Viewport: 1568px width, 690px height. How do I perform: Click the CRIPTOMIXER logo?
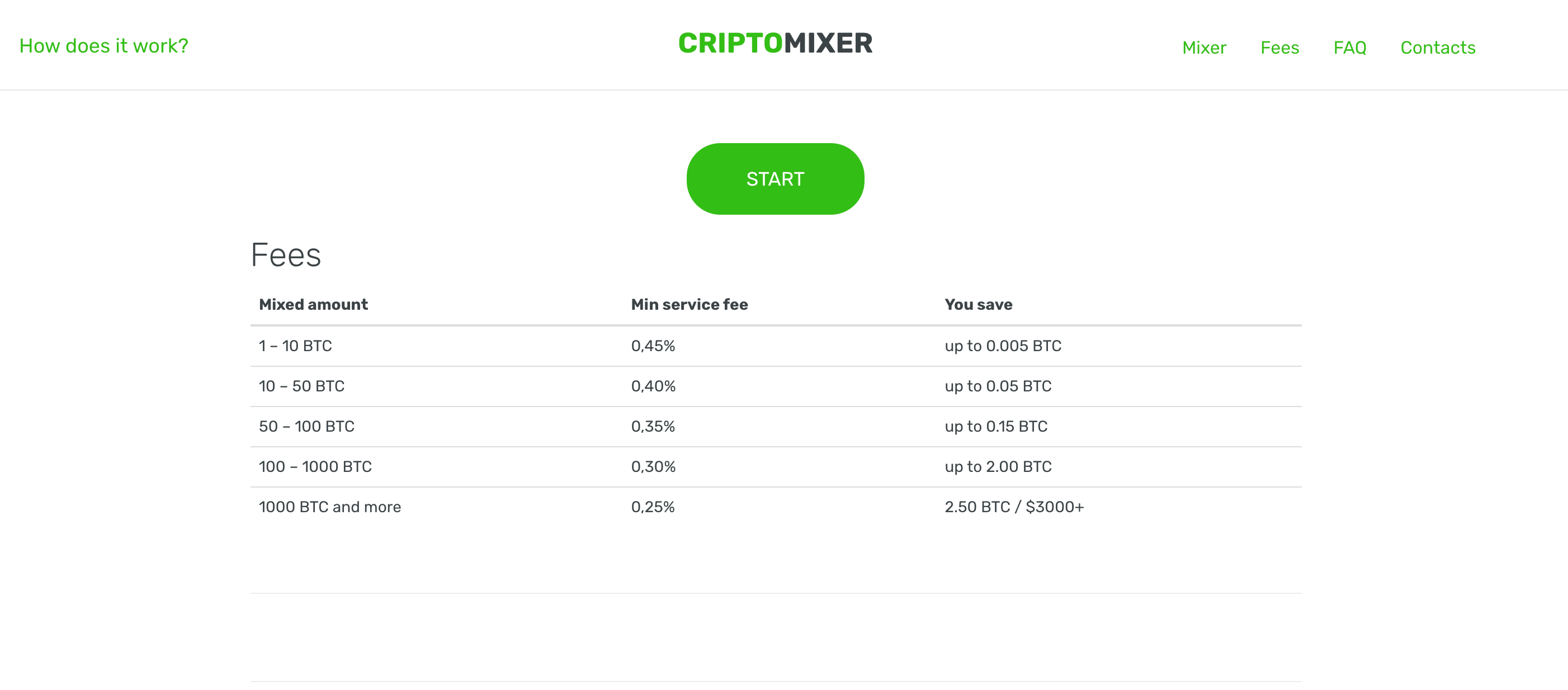[x=776, y=43]
